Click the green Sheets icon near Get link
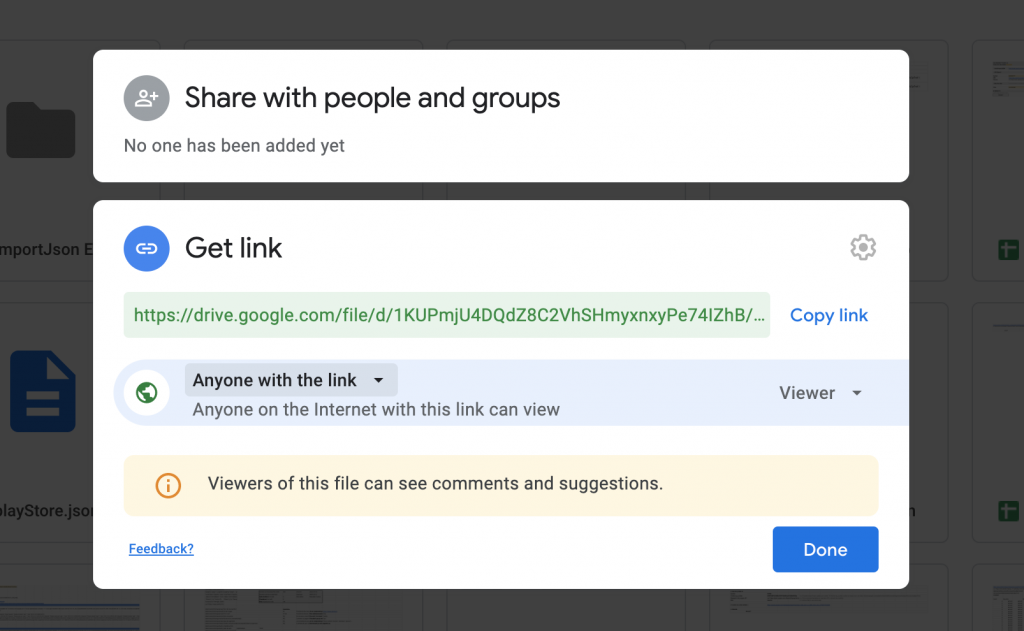 [1008, 251]
